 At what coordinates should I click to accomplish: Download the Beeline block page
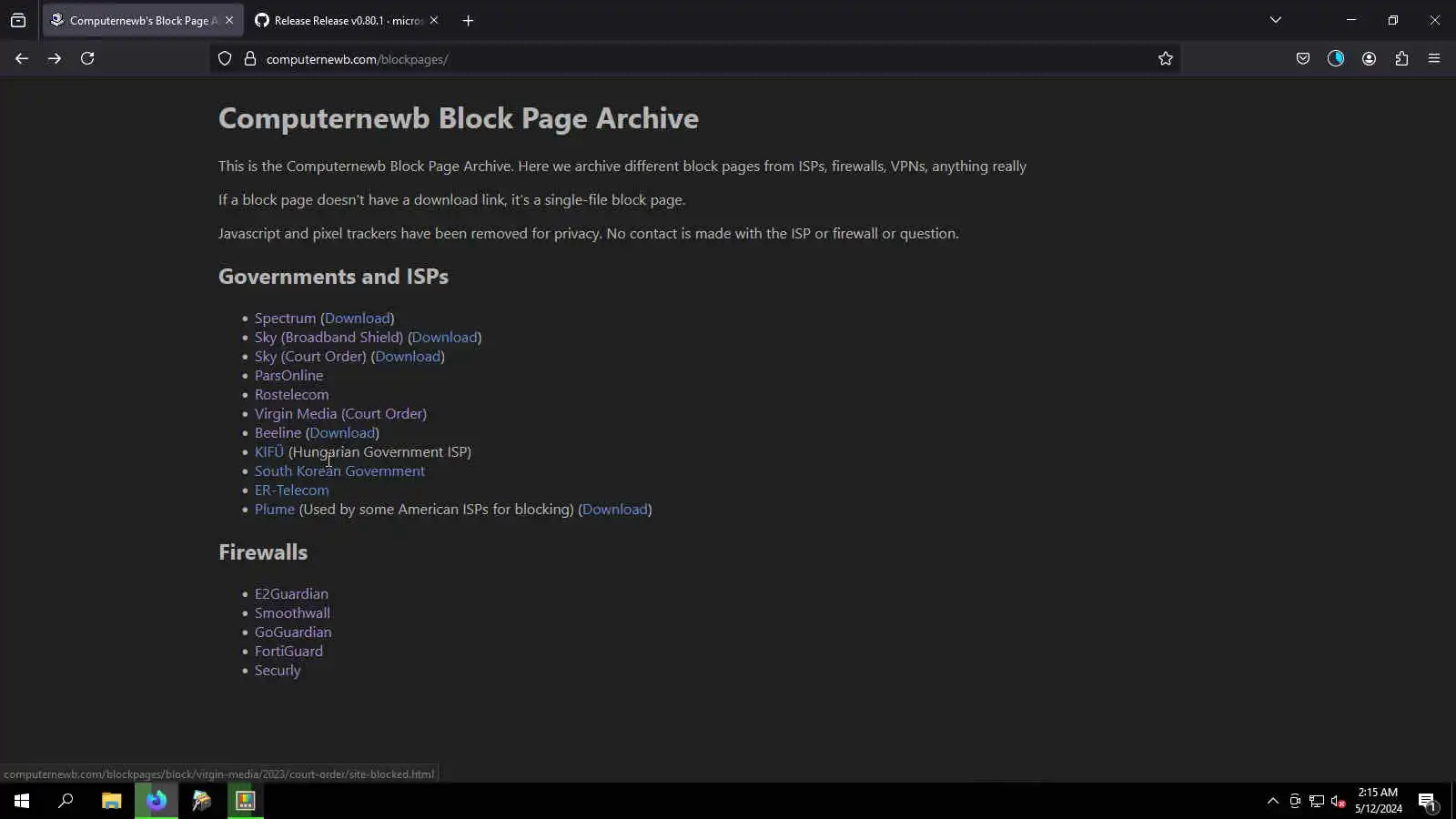[x=342, y=432]
